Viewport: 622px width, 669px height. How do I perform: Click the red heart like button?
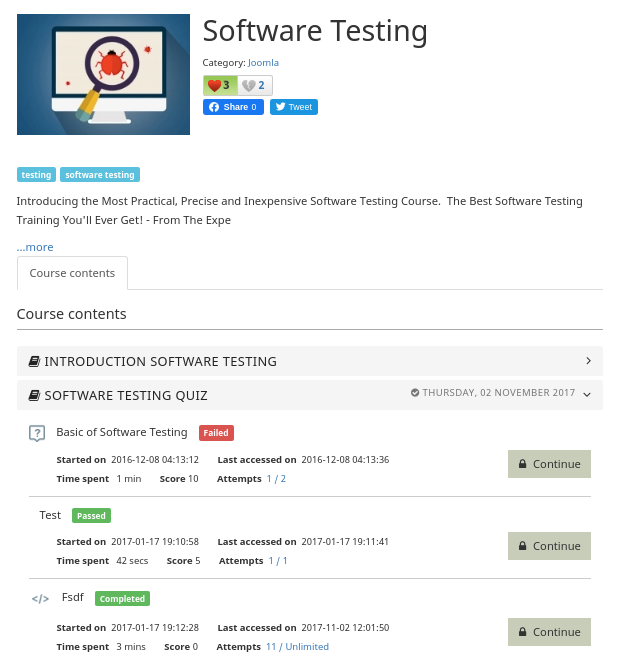click(219, 86)
